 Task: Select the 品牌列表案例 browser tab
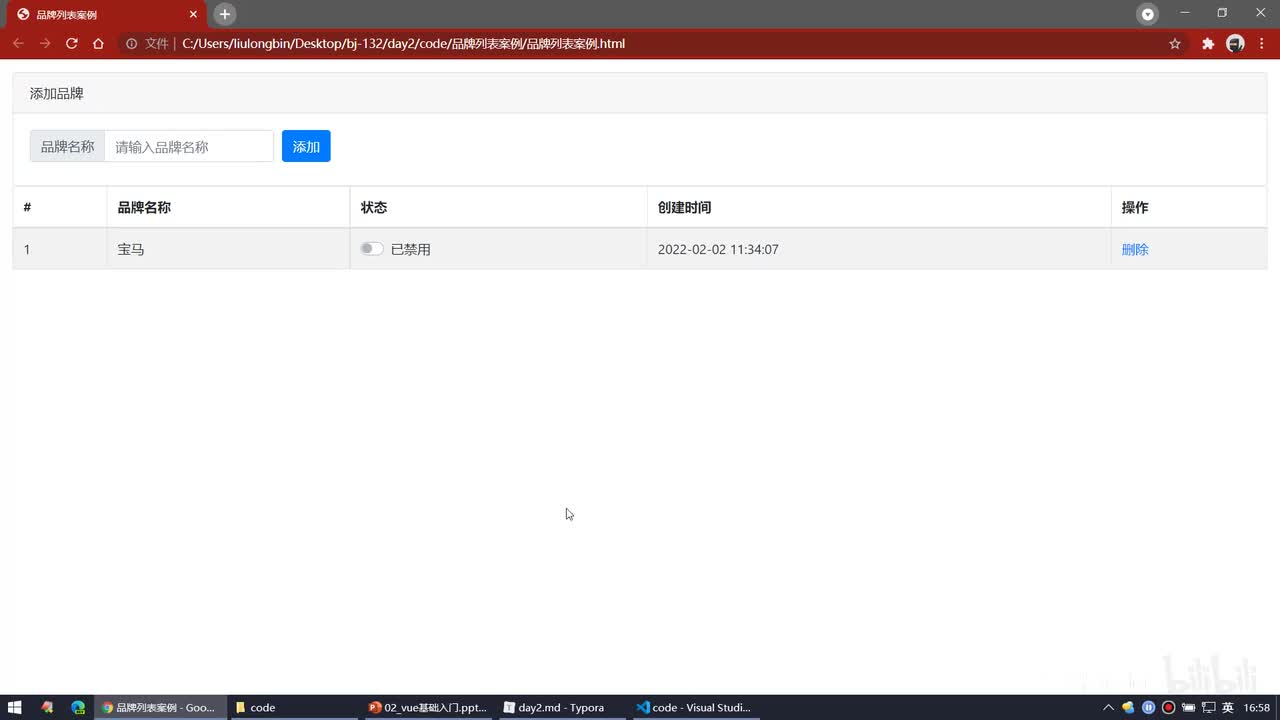tap(105, 15)
